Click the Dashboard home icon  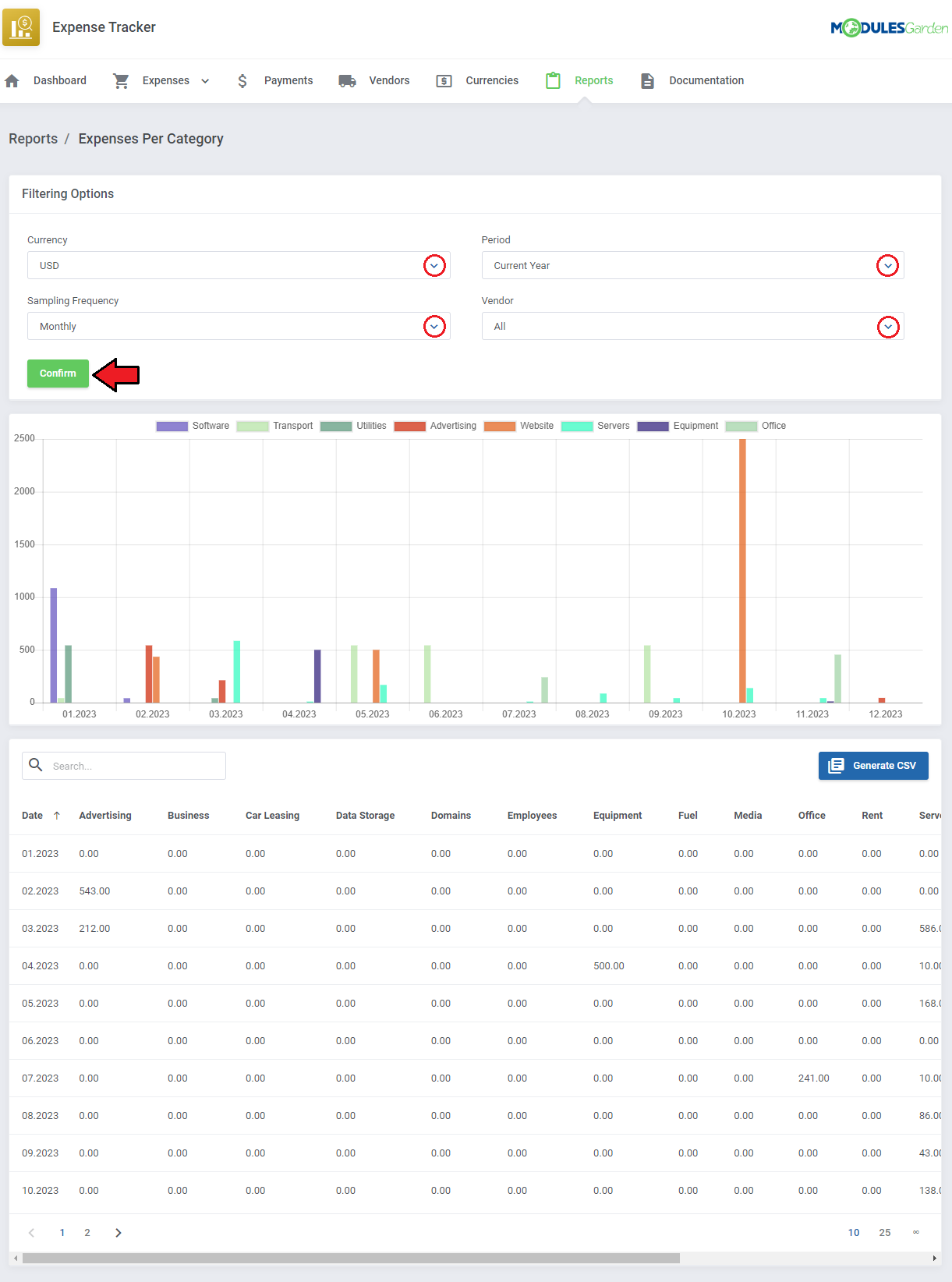[12, 81]
